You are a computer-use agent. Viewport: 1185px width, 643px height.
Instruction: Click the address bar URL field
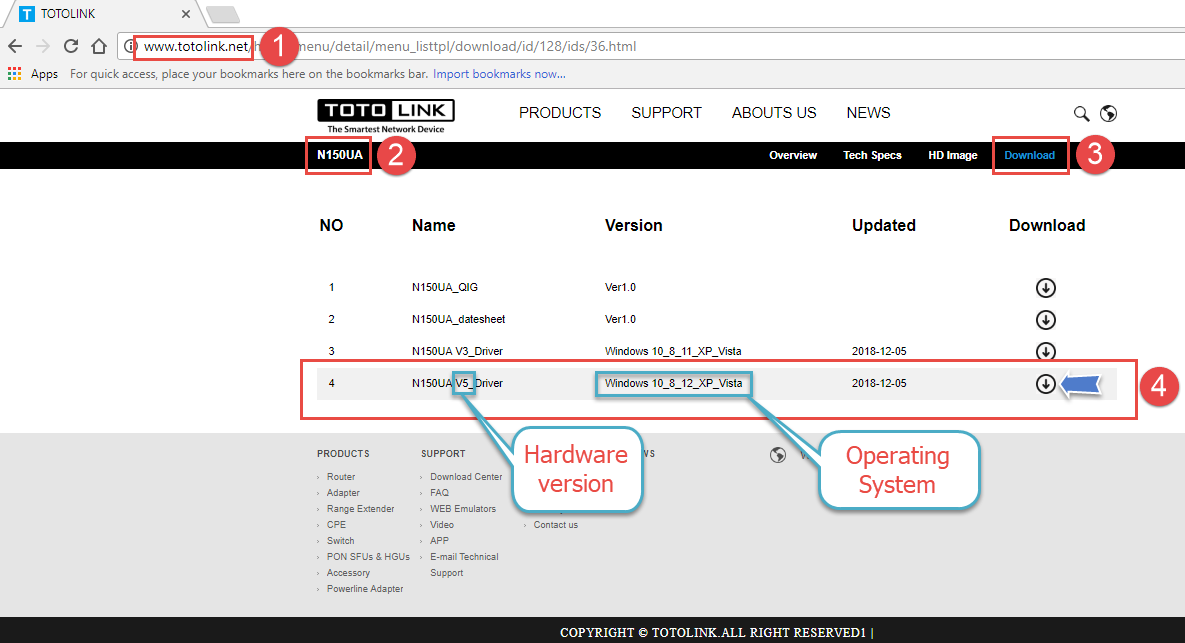pyautogui.click(x=650, y=46)
